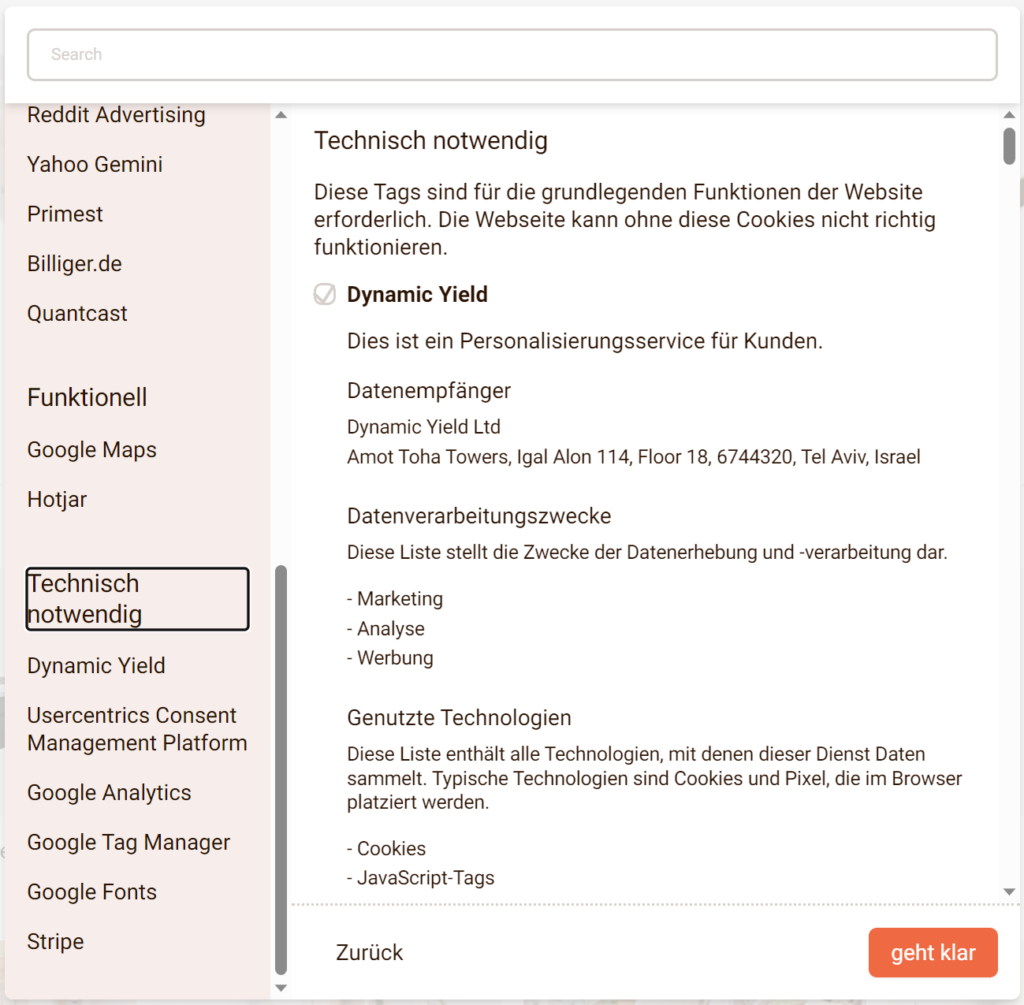
Task: Click content panel scrollbar up arrow
Action: pyautogui.click(x=1009, y=115)
